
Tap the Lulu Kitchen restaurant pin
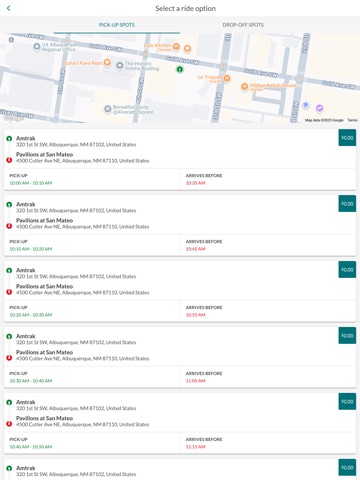176,47
